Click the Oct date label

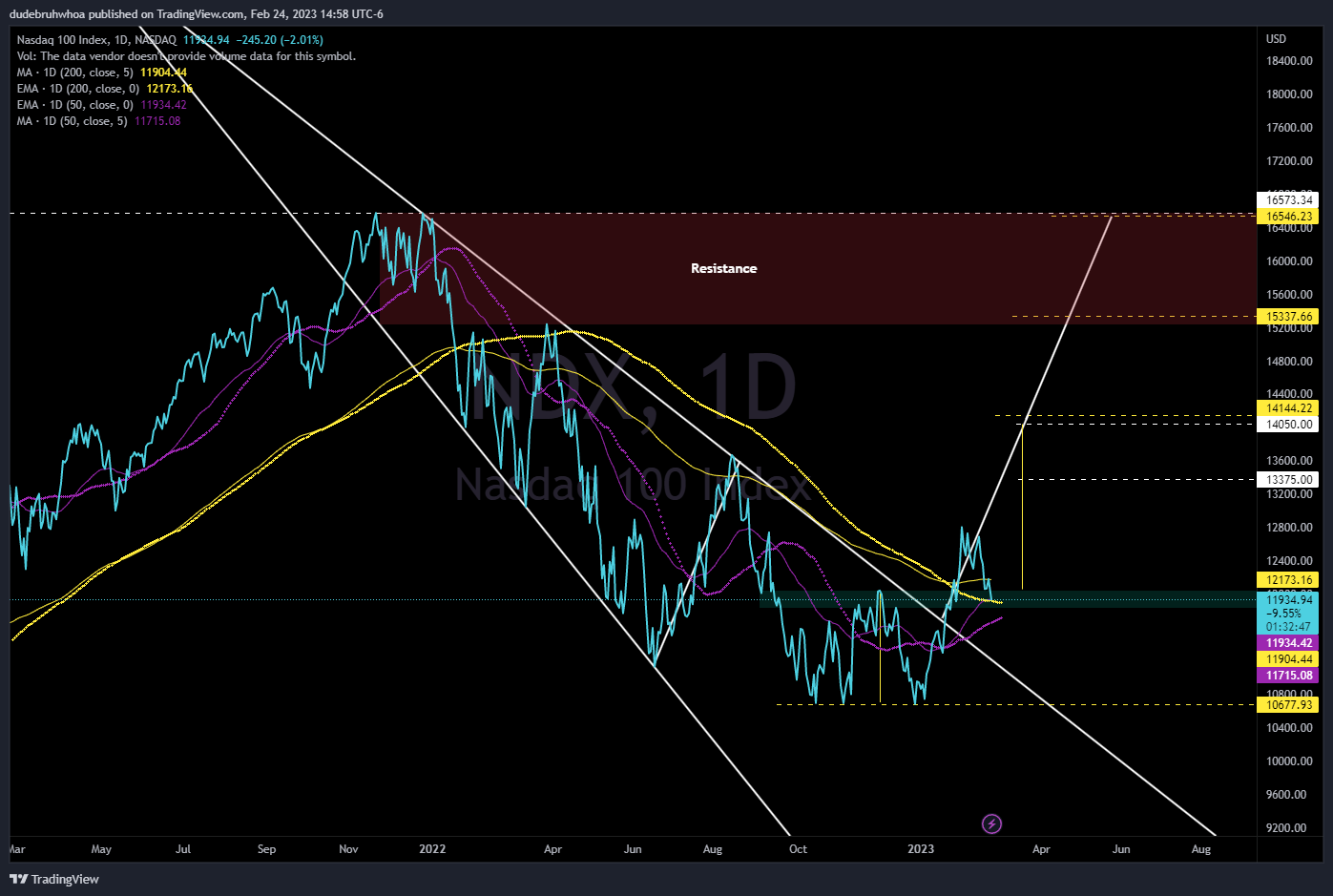[798, 849]
